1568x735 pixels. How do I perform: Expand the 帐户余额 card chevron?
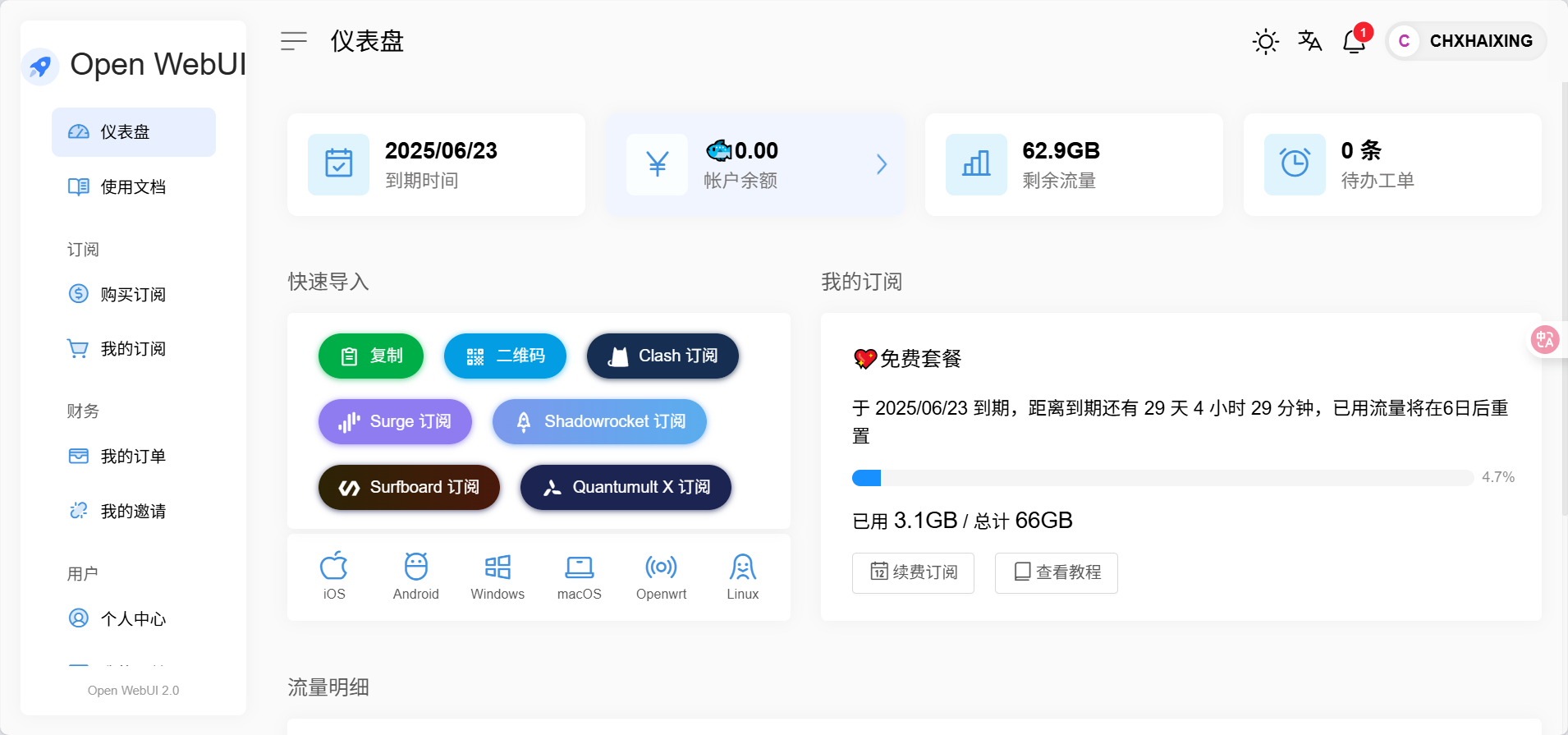(882, 164)
